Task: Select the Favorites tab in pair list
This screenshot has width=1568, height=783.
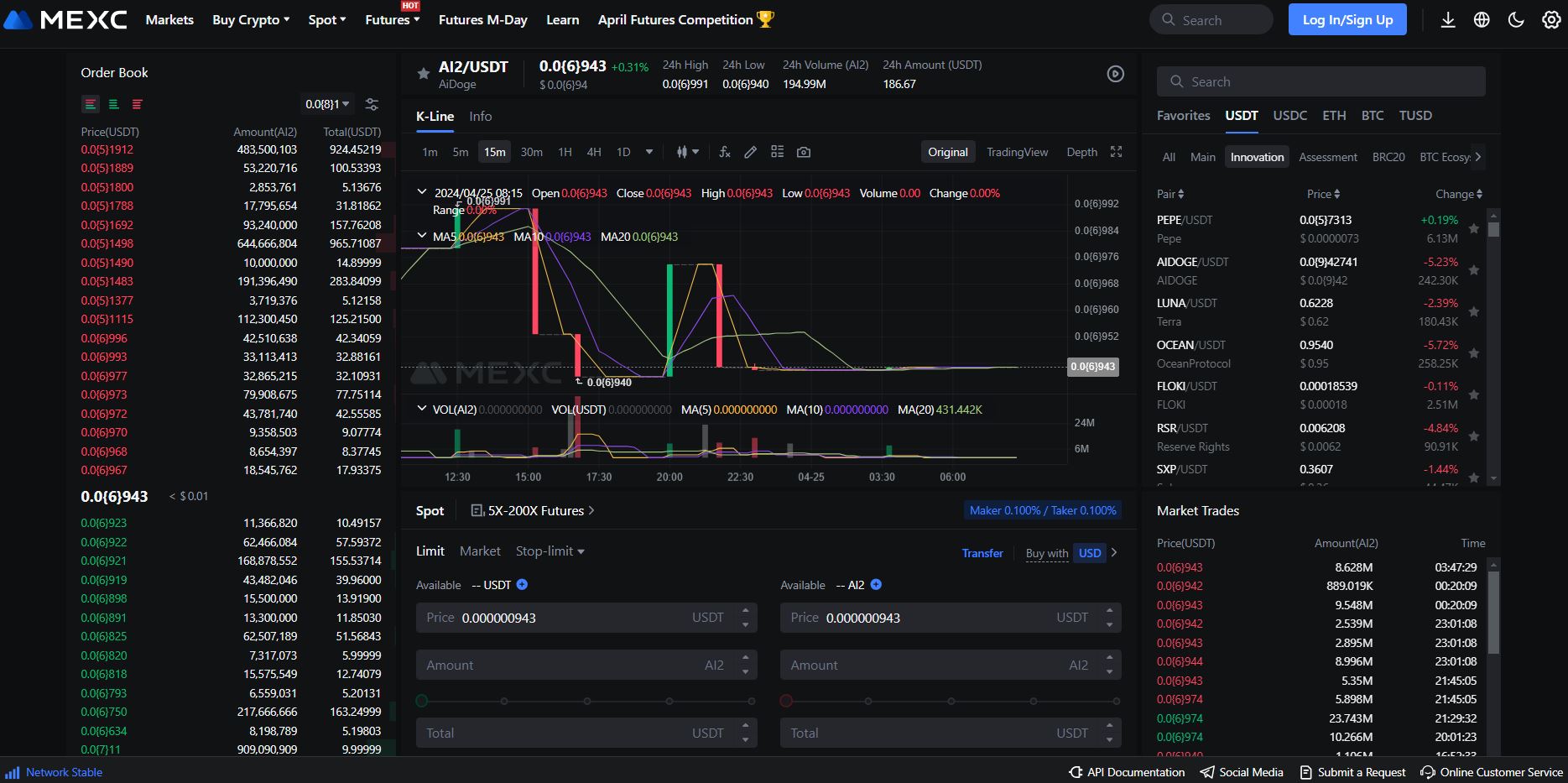Action: (x=1183, y=115)
